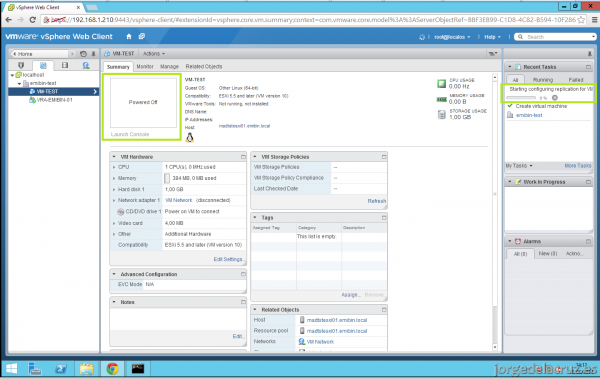Expand Other hardware row
The image size is (600, 379).
114,234
